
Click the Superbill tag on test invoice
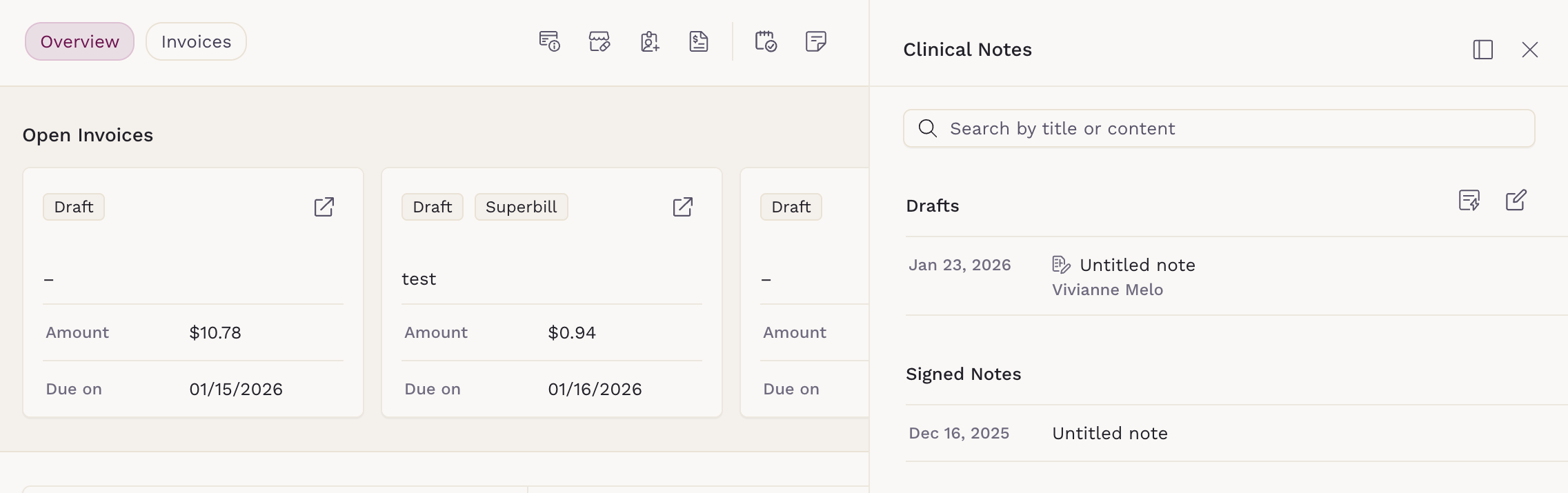[x=521, y=207]
